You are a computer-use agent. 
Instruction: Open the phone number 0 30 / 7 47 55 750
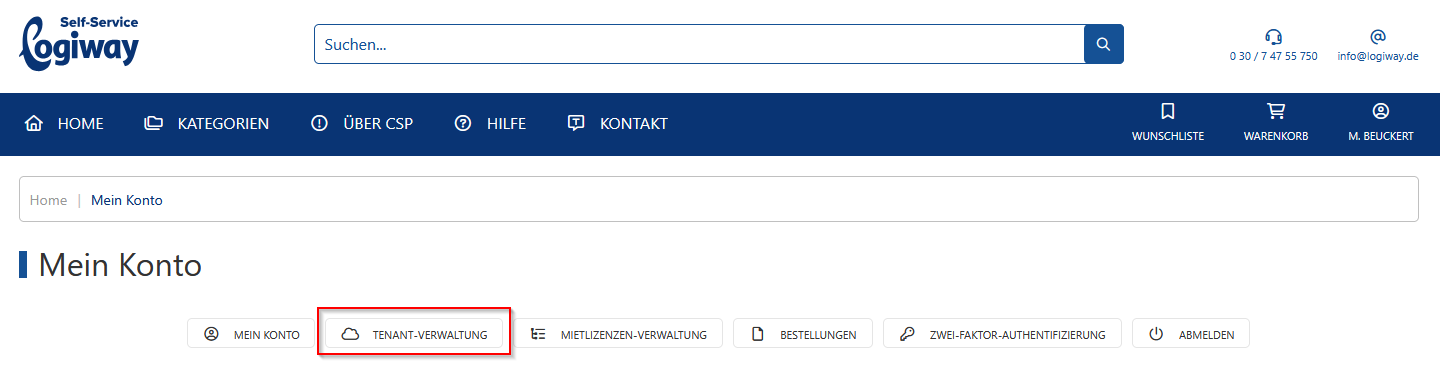tap(1273, 57)
